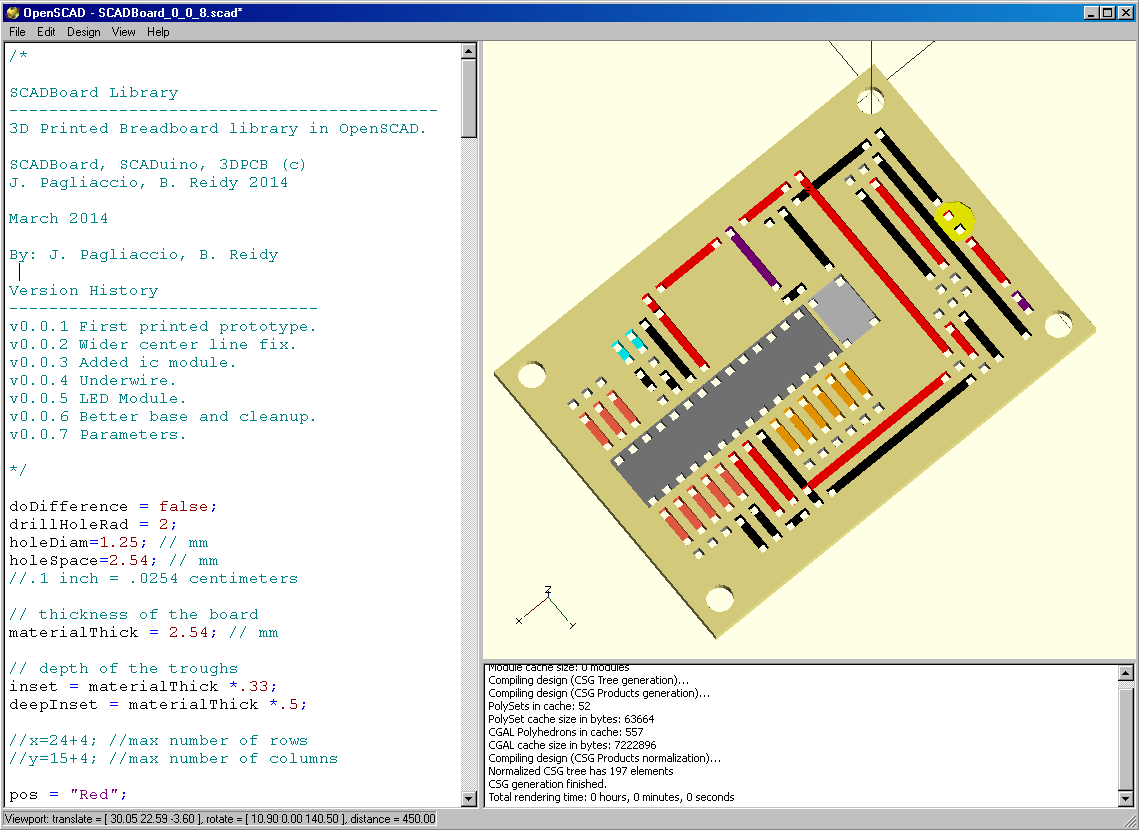1139x830 pixels.
Task: Open the Edit menu
Action: click(46, 32)
